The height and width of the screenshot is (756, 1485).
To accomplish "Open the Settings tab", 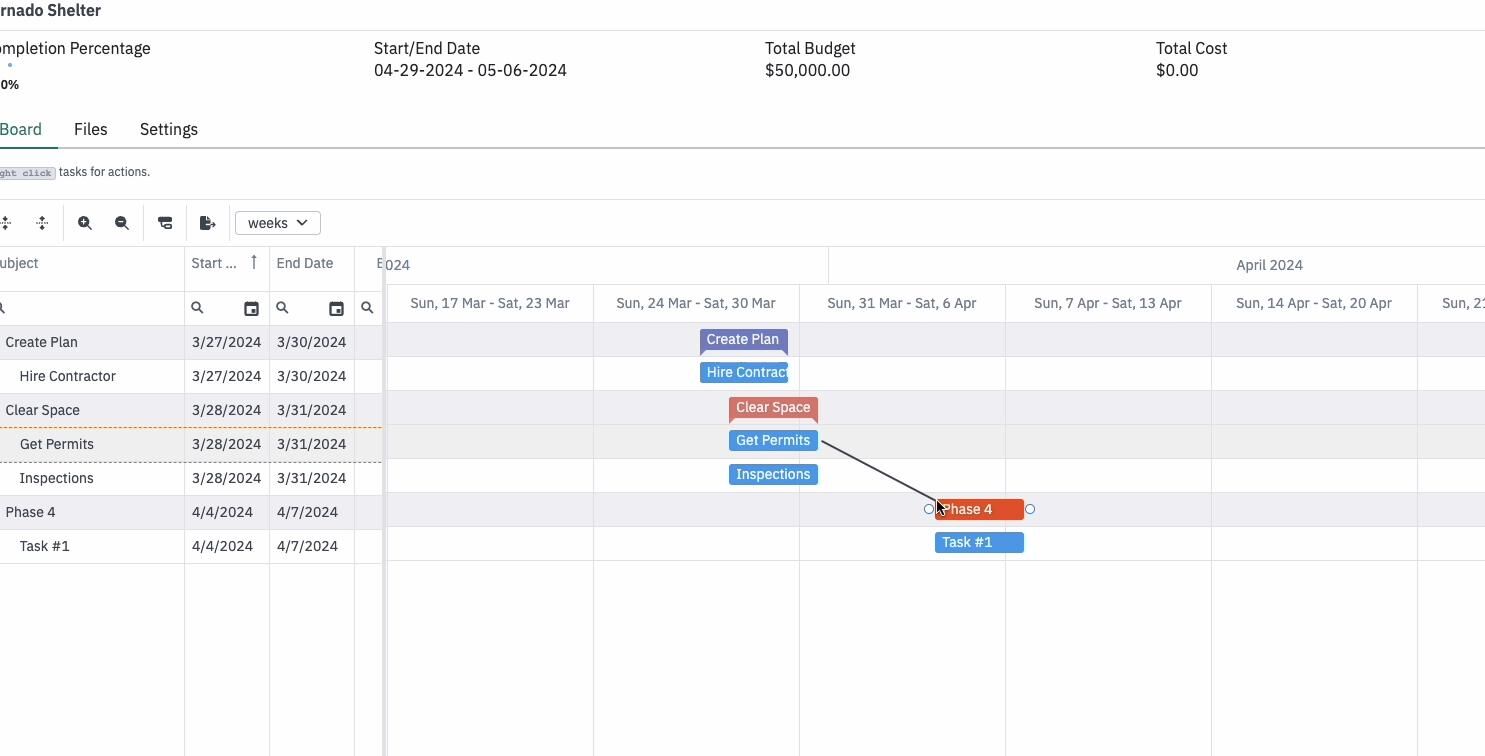I will (x=169, y=129).
